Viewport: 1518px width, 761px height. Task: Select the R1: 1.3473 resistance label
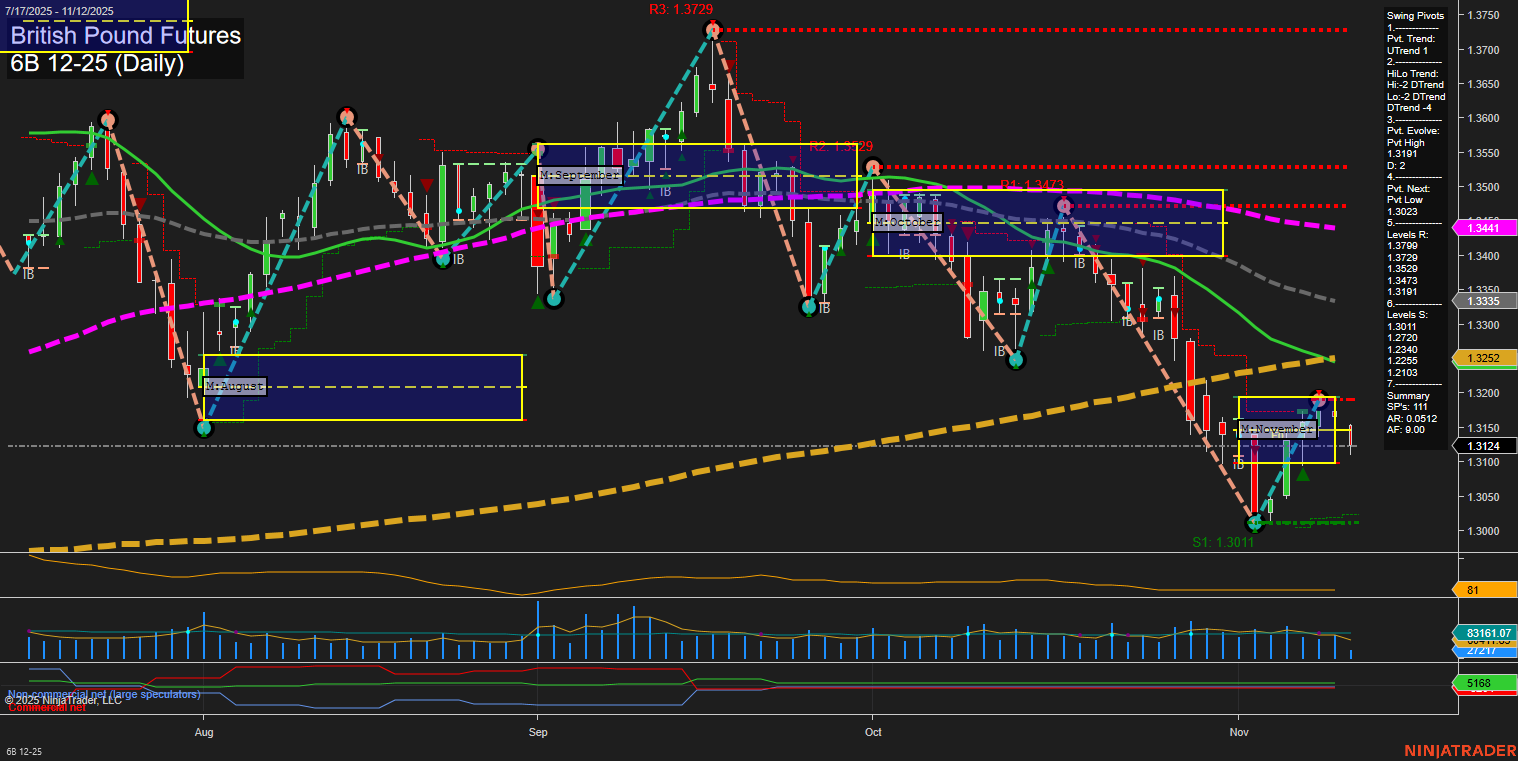tap(1032, 185)
